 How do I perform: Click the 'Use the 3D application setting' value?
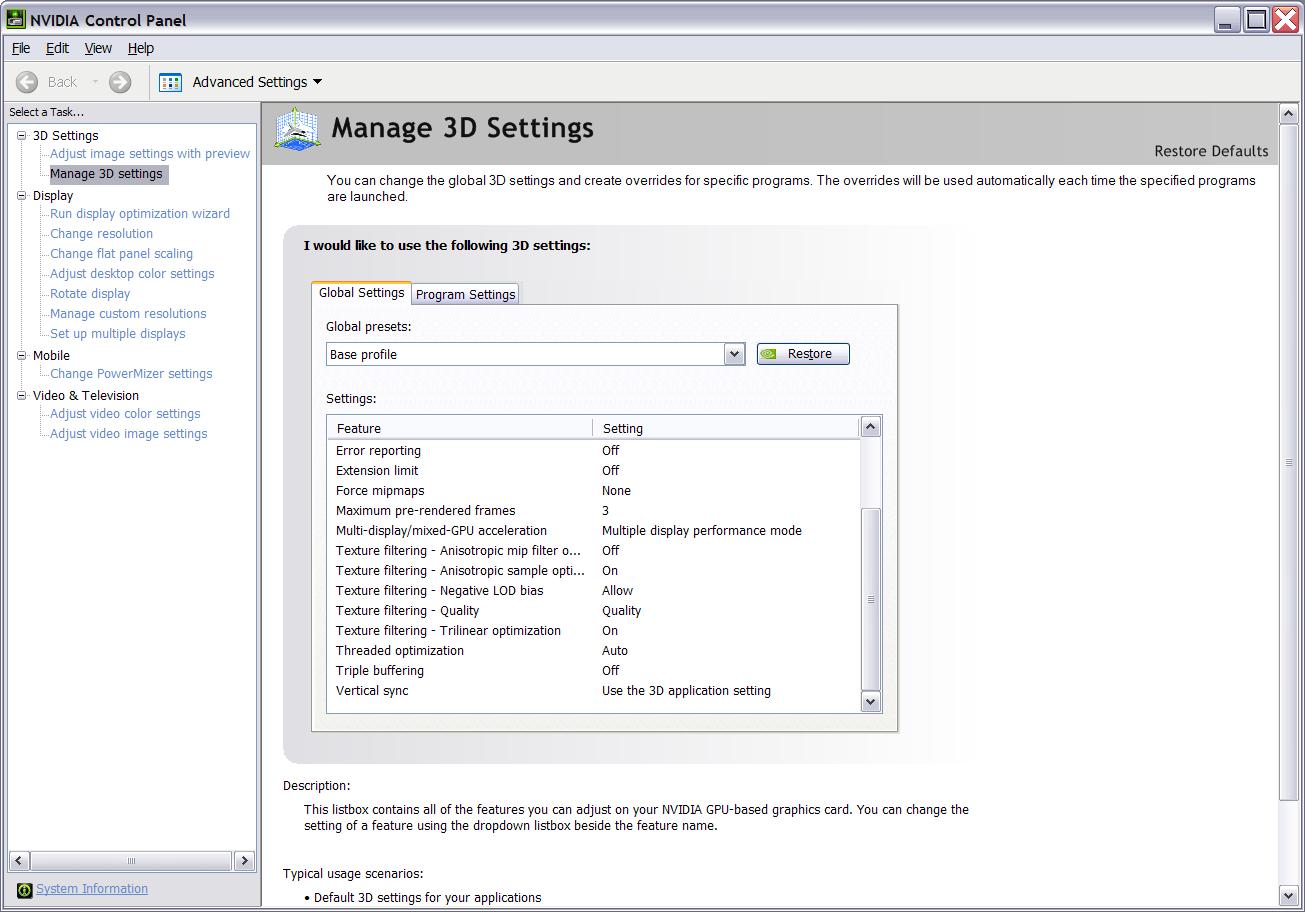[x=686, y=691]
